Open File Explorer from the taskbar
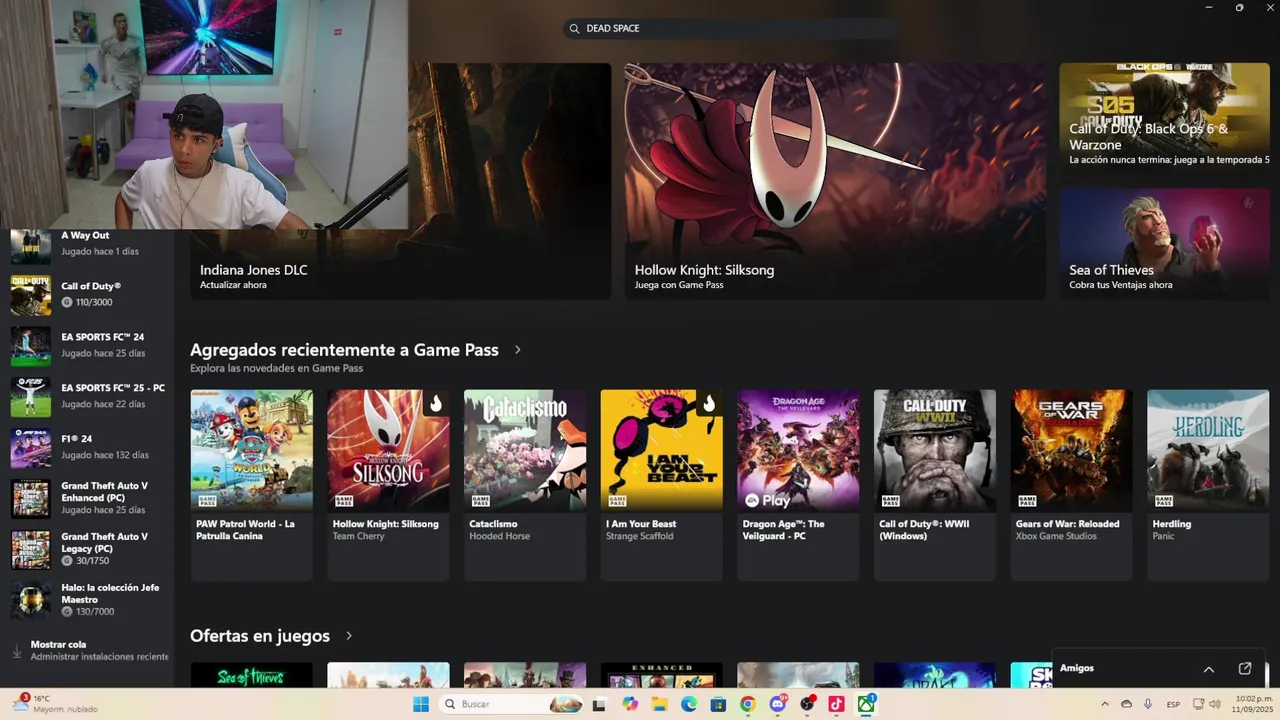The image size is (1280, 720). coord(659,704)
